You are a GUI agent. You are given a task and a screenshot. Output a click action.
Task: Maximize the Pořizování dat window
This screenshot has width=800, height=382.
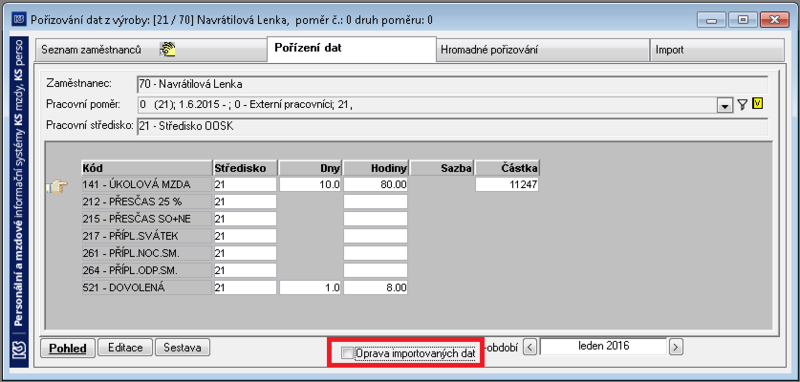click(x=742, y=20)
